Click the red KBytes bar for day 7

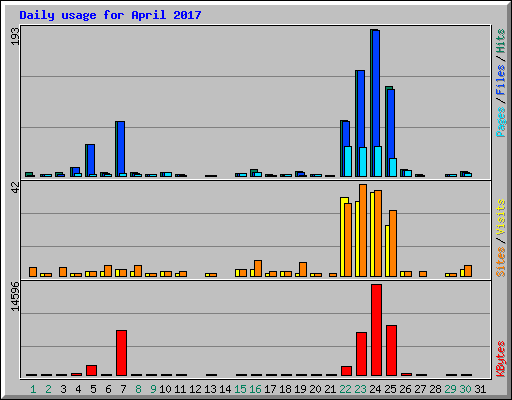coord(121,353)
